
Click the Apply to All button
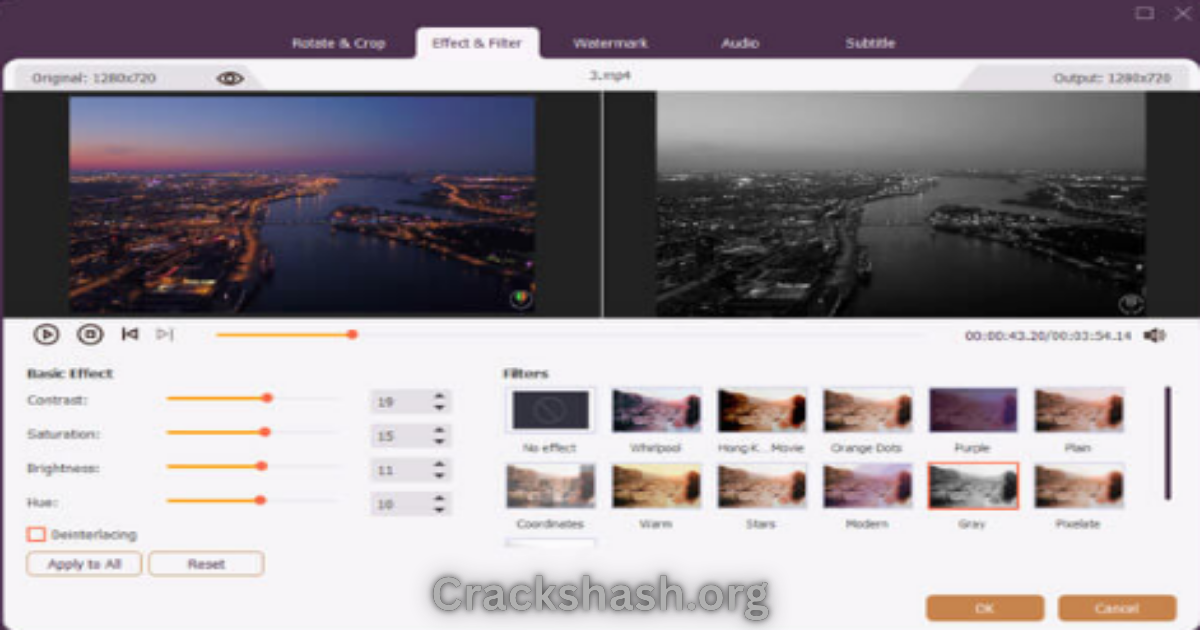(x=85, y=564)
